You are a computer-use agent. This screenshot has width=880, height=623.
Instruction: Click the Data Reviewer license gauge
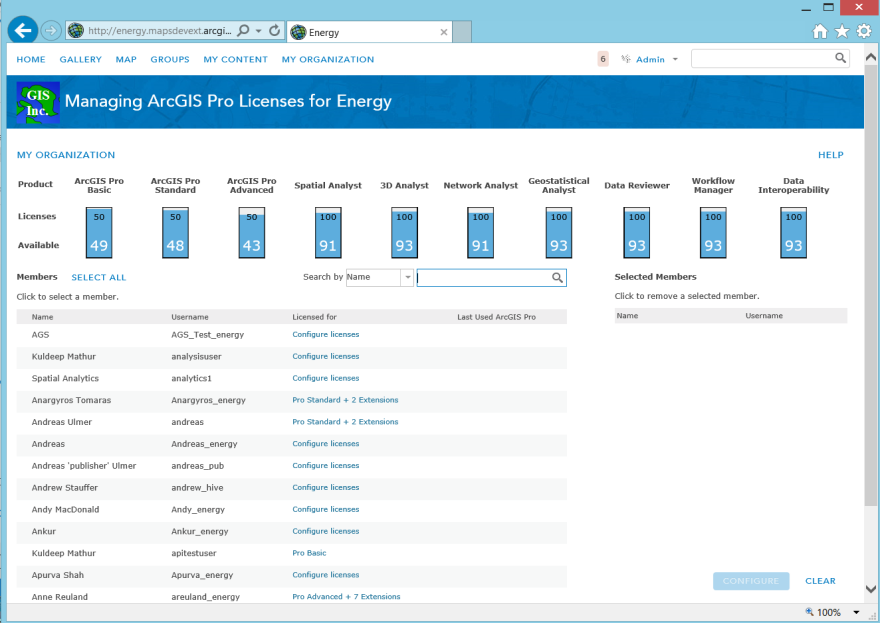click(636, 232)
